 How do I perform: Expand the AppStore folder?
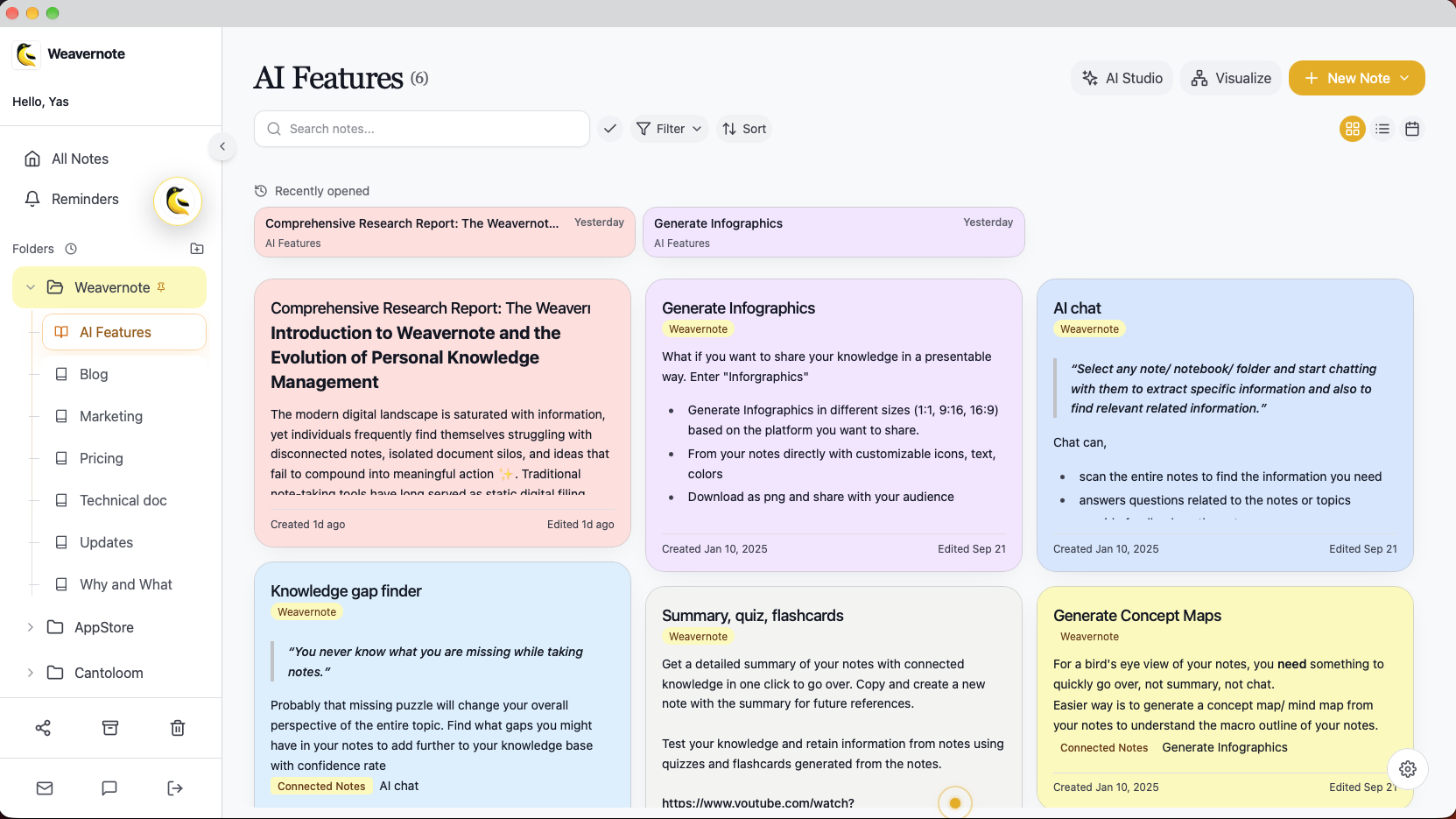(x=31, y=627)
